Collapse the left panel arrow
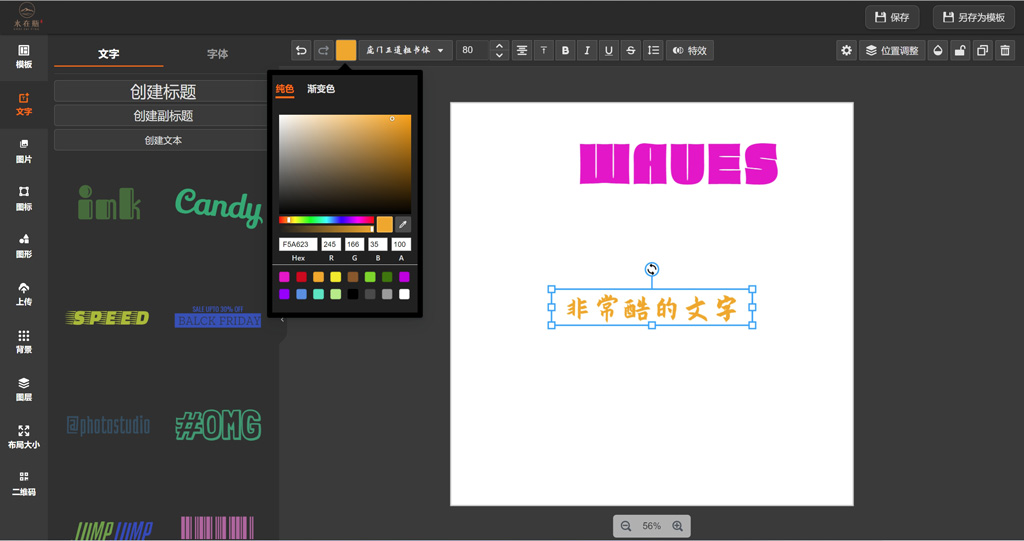Screen dimensions: 1024x541 (x=282, y=320)
